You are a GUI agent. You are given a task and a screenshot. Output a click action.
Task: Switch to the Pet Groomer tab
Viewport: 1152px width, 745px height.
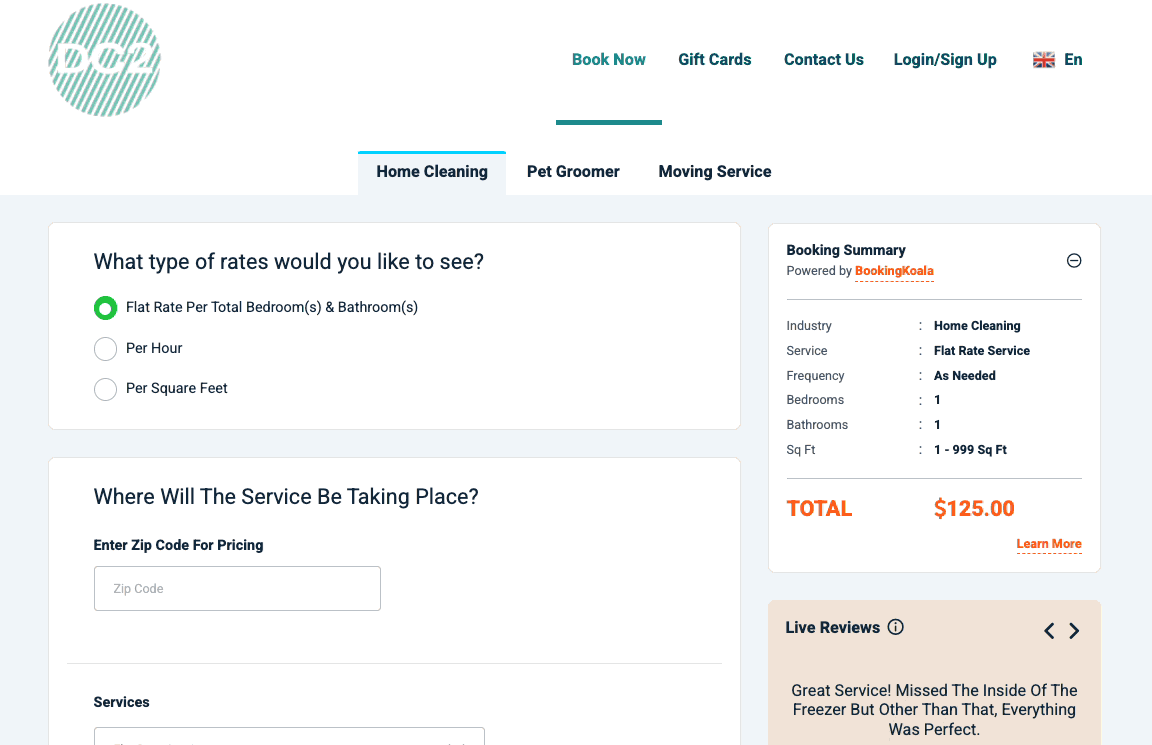coord(573,172)
